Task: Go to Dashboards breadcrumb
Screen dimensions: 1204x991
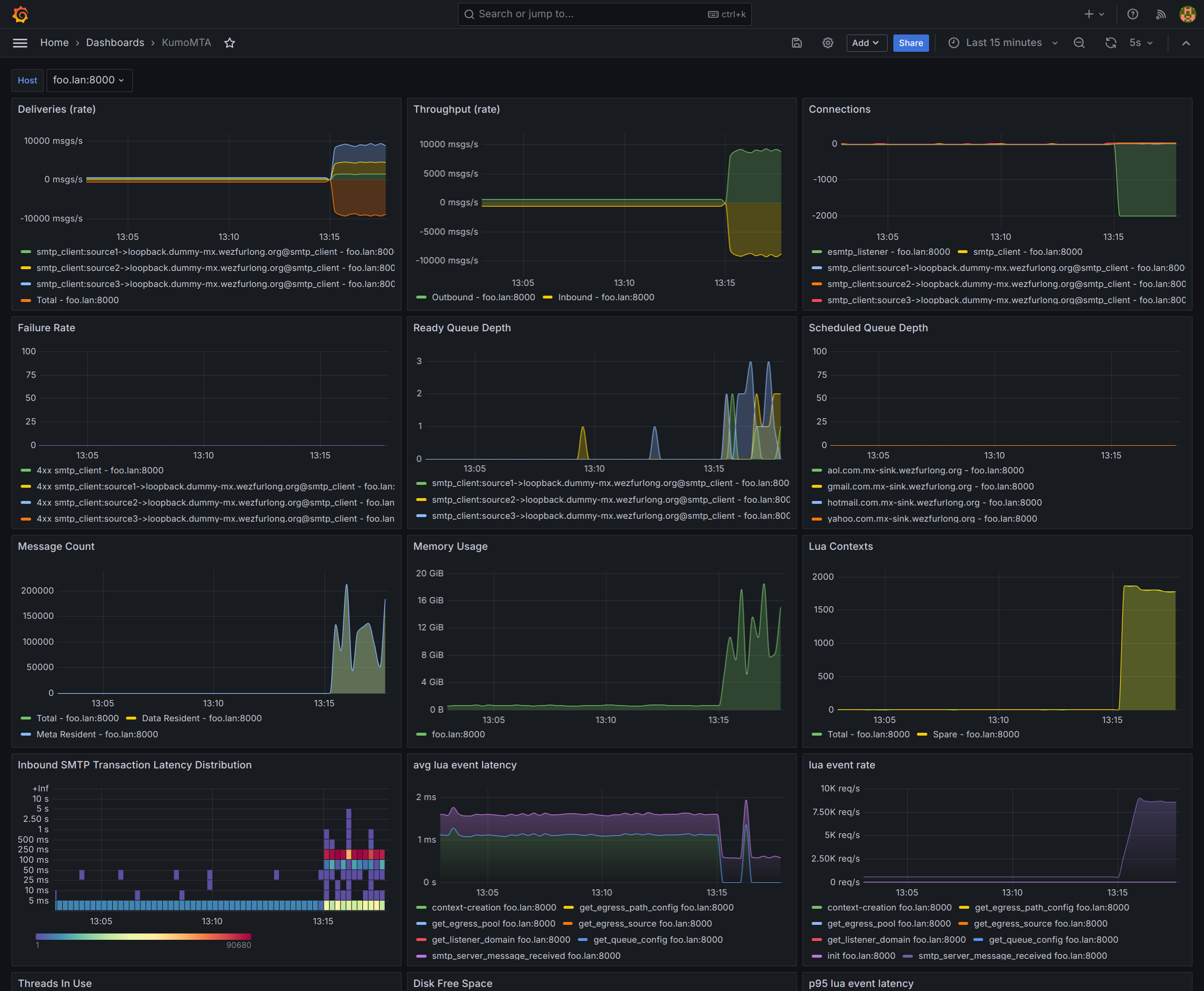Action: (115, 43)
